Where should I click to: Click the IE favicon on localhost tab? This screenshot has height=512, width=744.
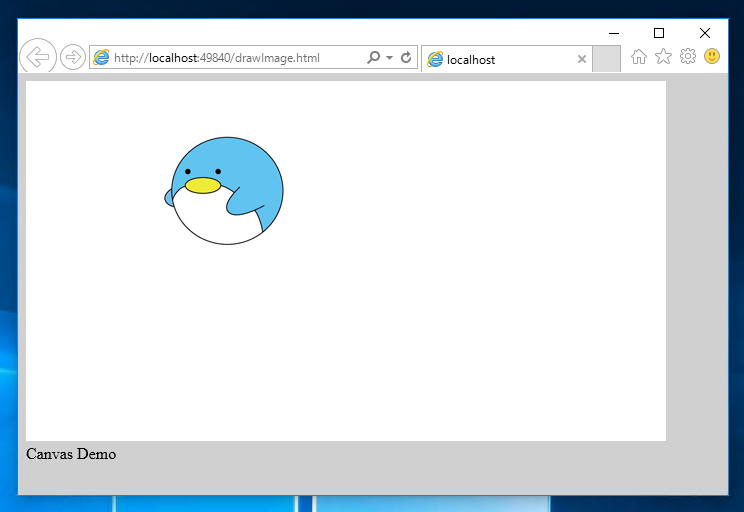click(x=435, y=59)
